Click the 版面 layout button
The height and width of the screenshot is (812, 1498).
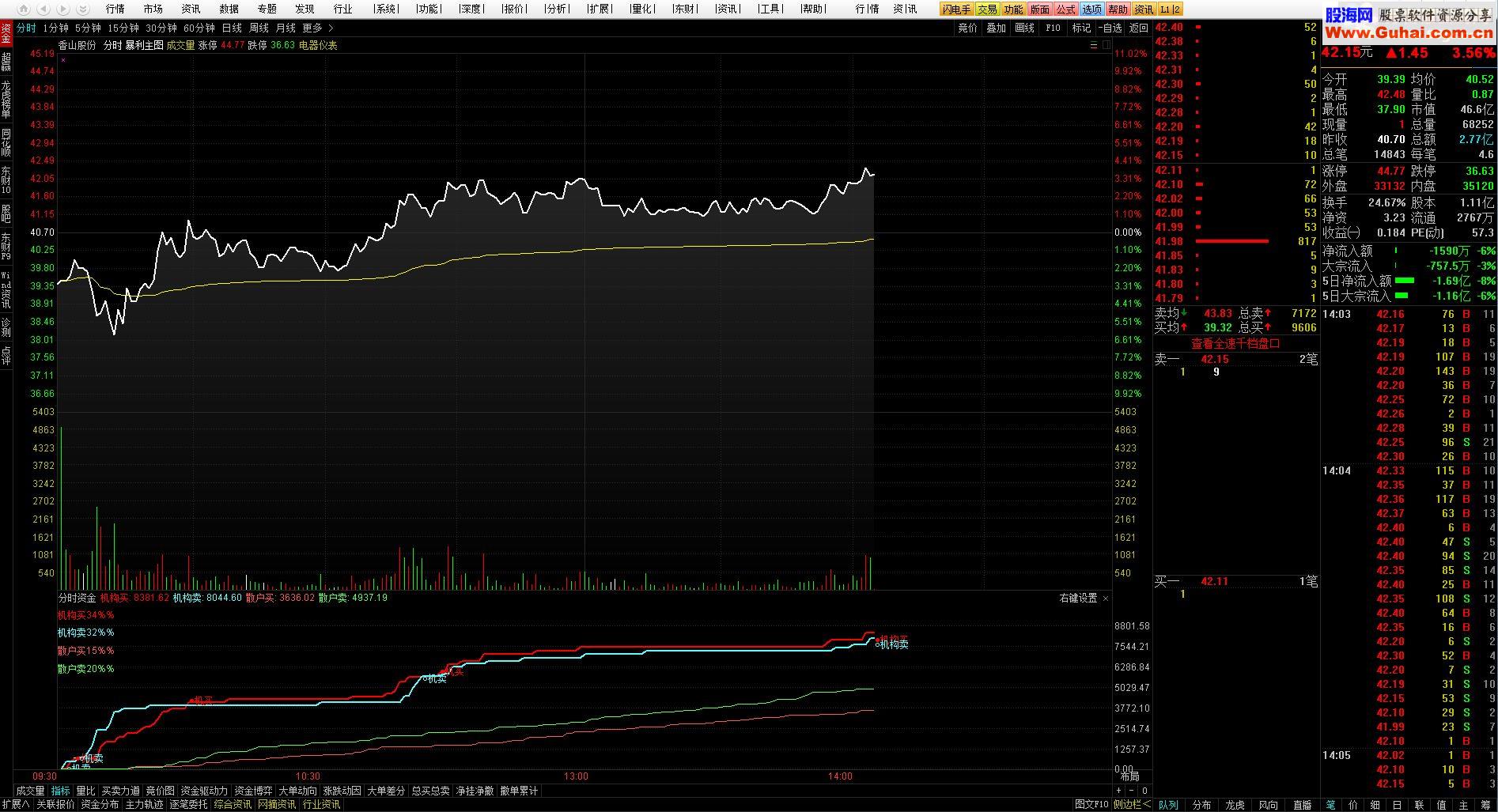[x=1040, y=9]
